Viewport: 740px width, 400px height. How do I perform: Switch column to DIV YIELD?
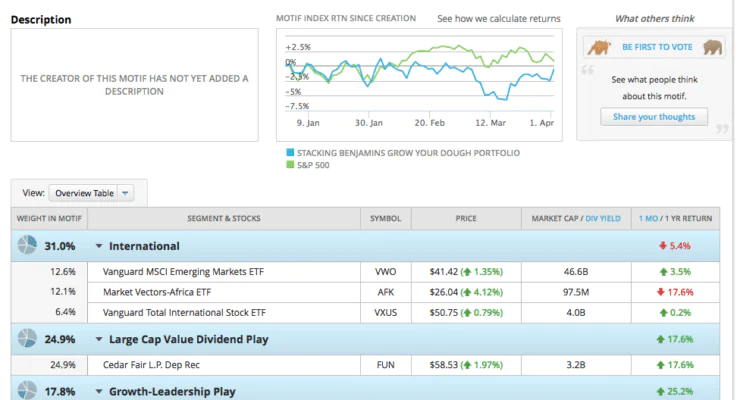click(x=603, y=218)
